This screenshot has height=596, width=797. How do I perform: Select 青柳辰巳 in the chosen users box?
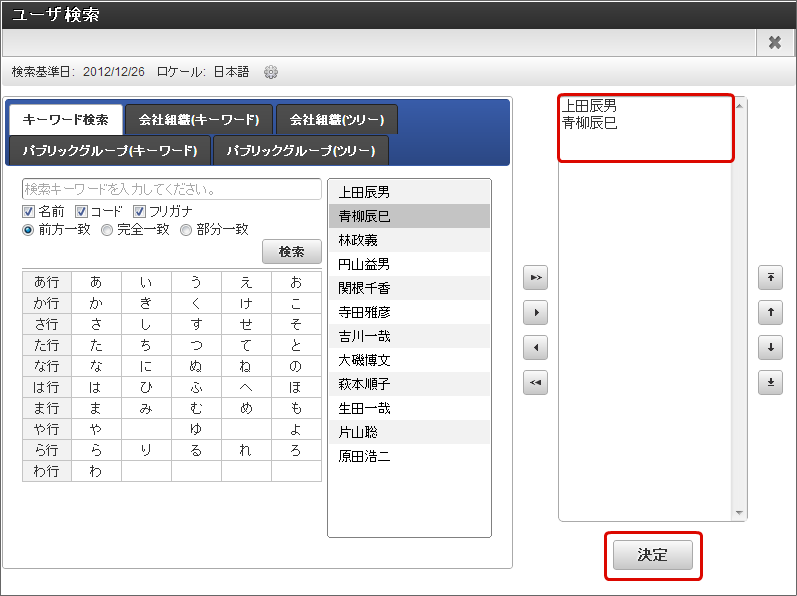[x=590, y=123]
